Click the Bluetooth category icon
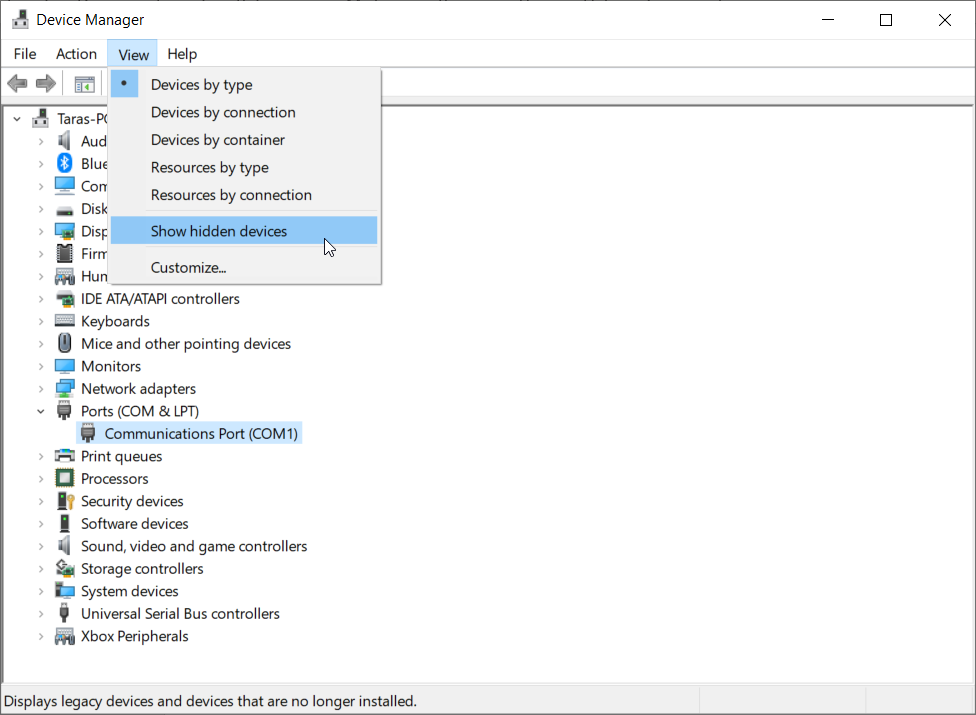This screenshot has height=715, width=976. click(x=65, y=164)
